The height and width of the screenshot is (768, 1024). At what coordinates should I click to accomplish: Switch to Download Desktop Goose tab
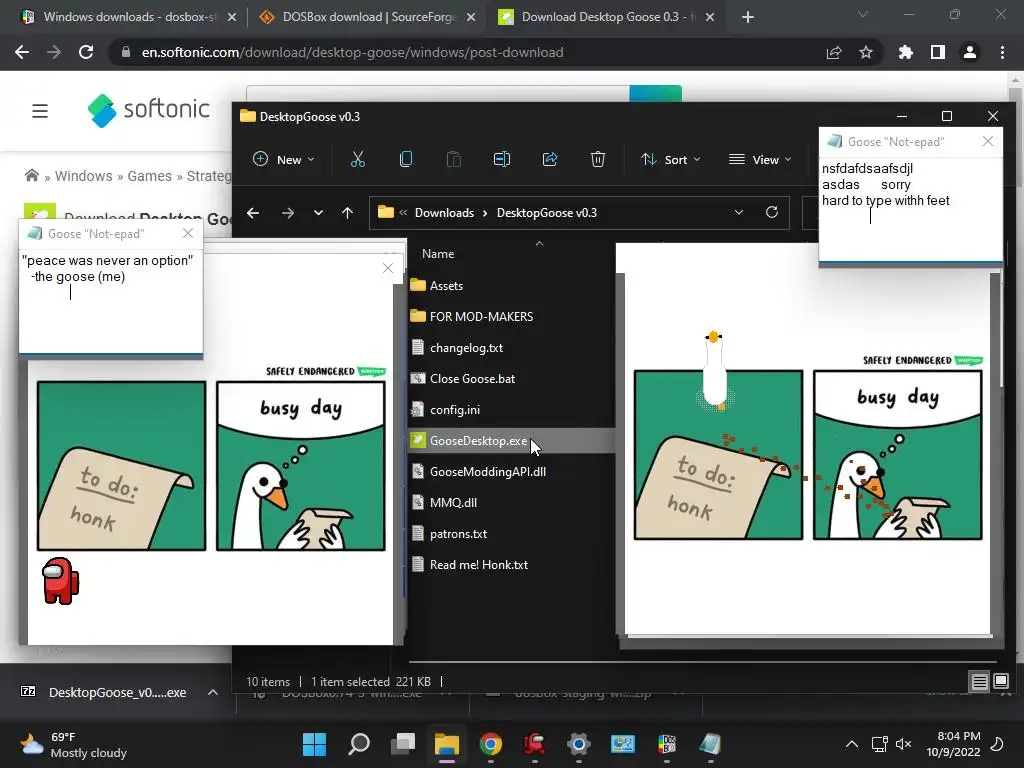point(607,17)
